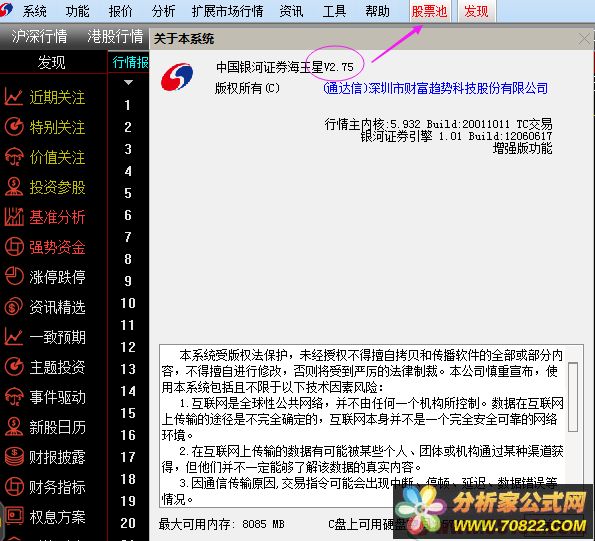Open 基准分析 in the sidebar
This screenshot has height=541, width=595.
(x=57, y=217)
